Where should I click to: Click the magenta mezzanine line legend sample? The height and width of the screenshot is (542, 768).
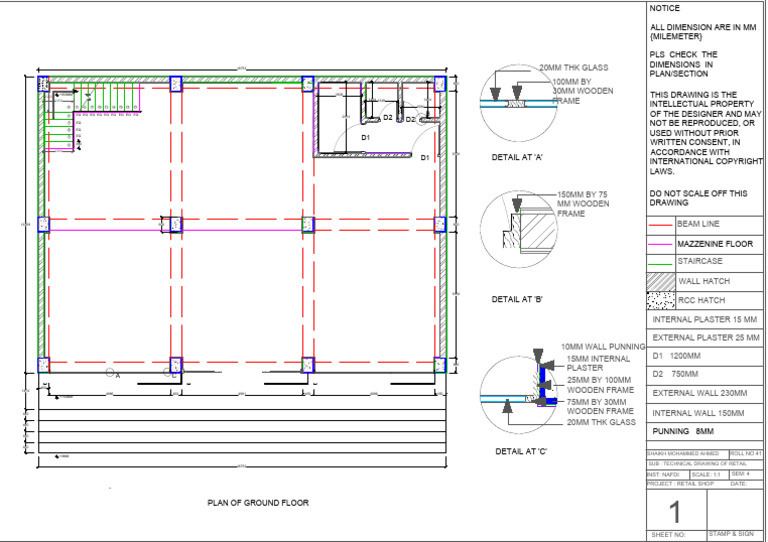click(x=660, y=244)
